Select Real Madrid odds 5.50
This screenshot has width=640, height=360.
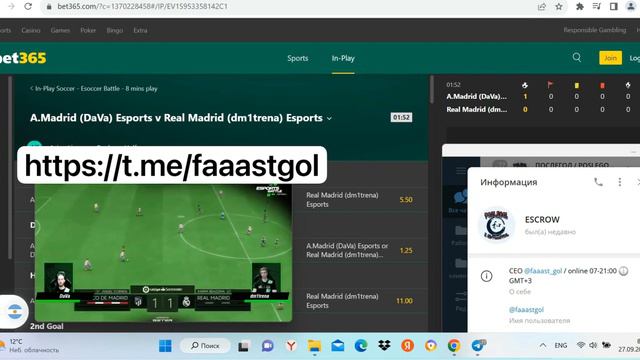(x=406, y=200)
